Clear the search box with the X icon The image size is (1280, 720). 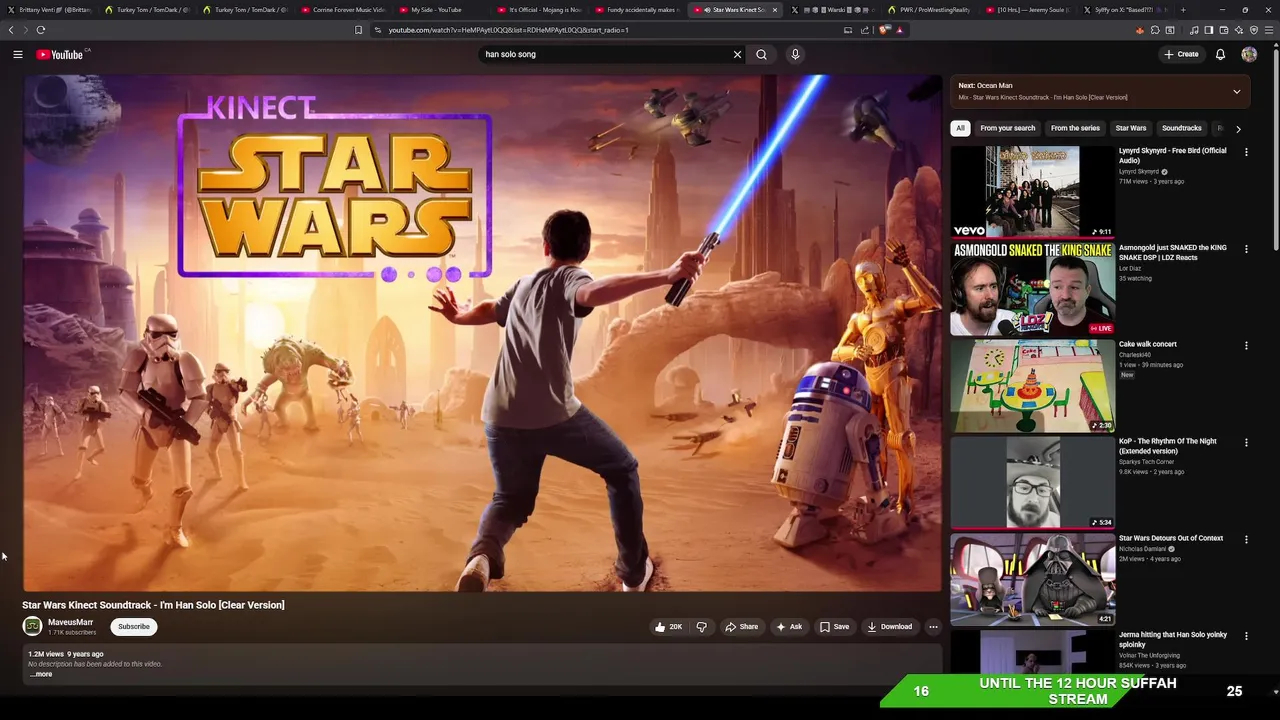click(738, 54)
